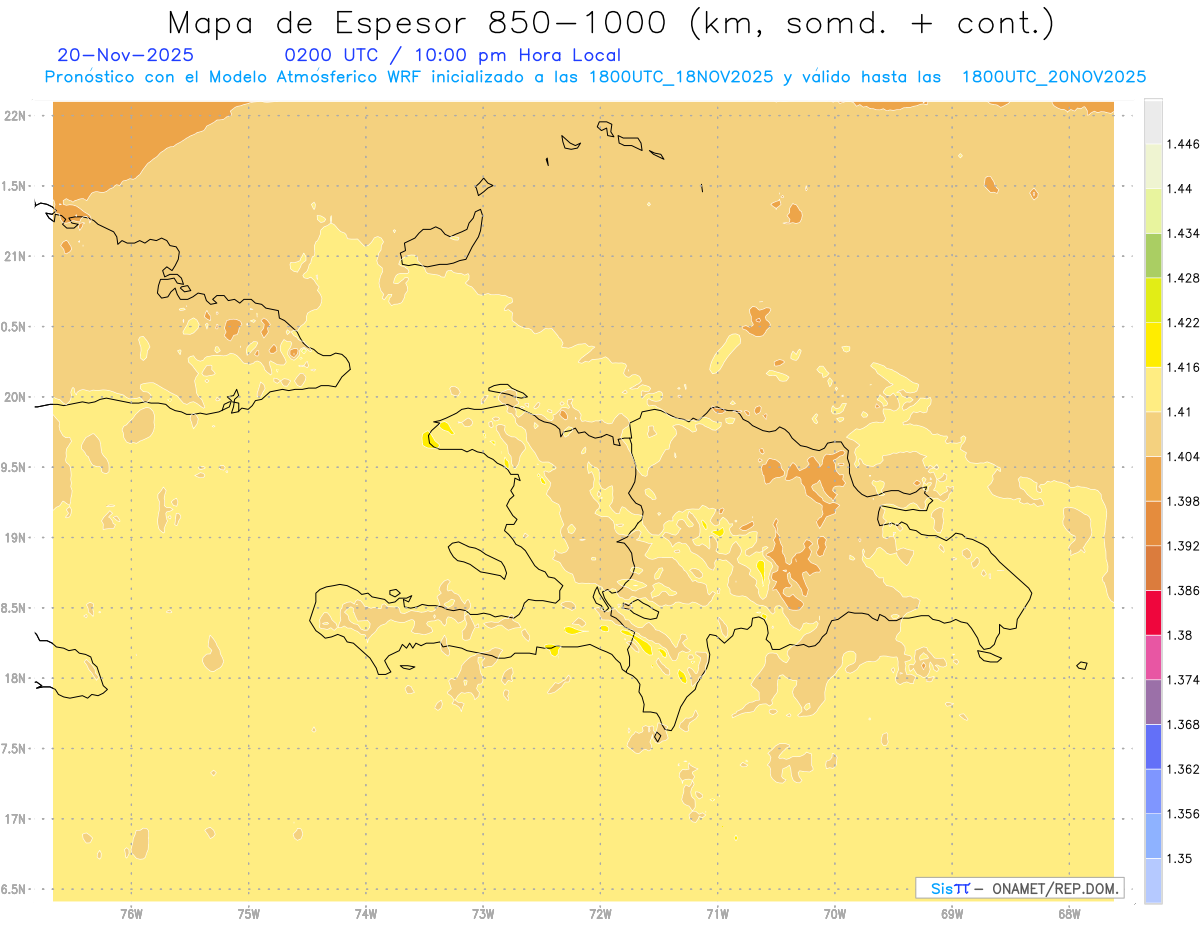
Task: Click the pink legend swatch between 1.374 and 1.38
Action: click(x=1153, y=657)
